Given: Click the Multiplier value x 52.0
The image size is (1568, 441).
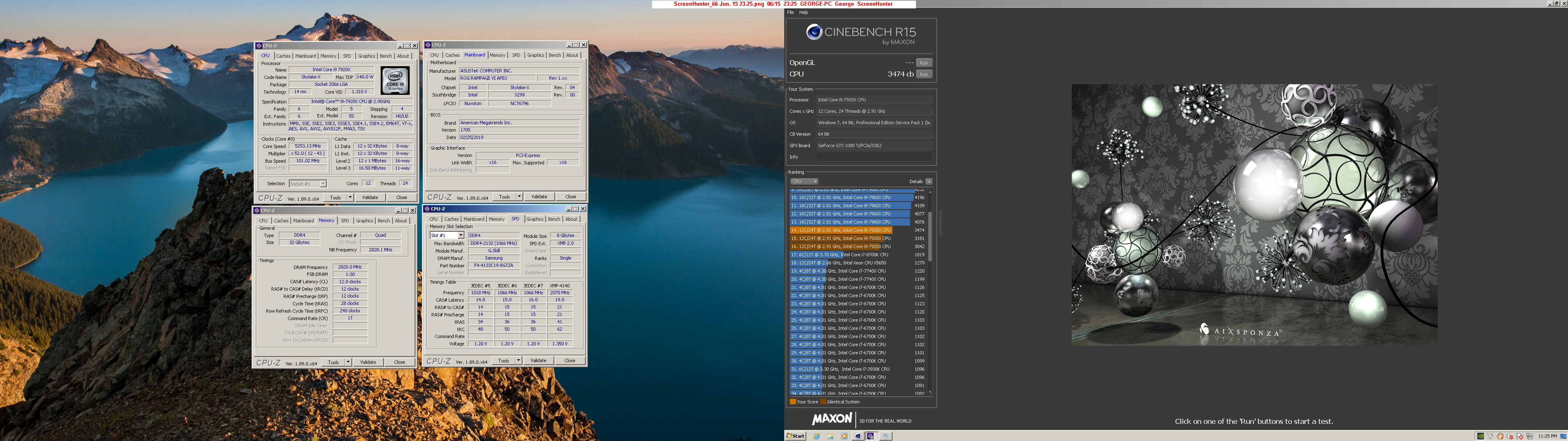Looking at the screenshot, I should tap(308, 154).
